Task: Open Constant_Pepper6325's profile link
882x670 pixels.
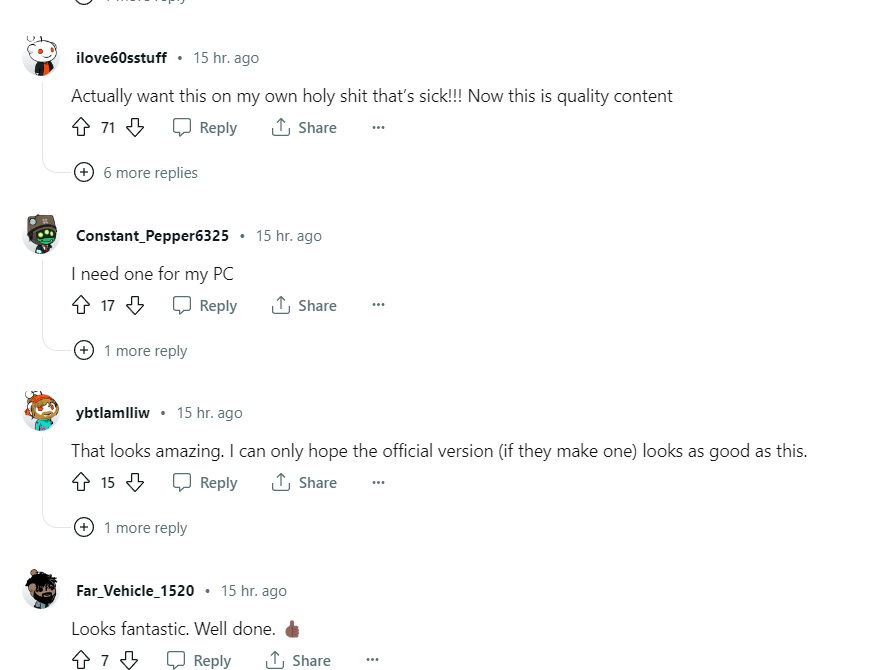Action: coord(152,236)
